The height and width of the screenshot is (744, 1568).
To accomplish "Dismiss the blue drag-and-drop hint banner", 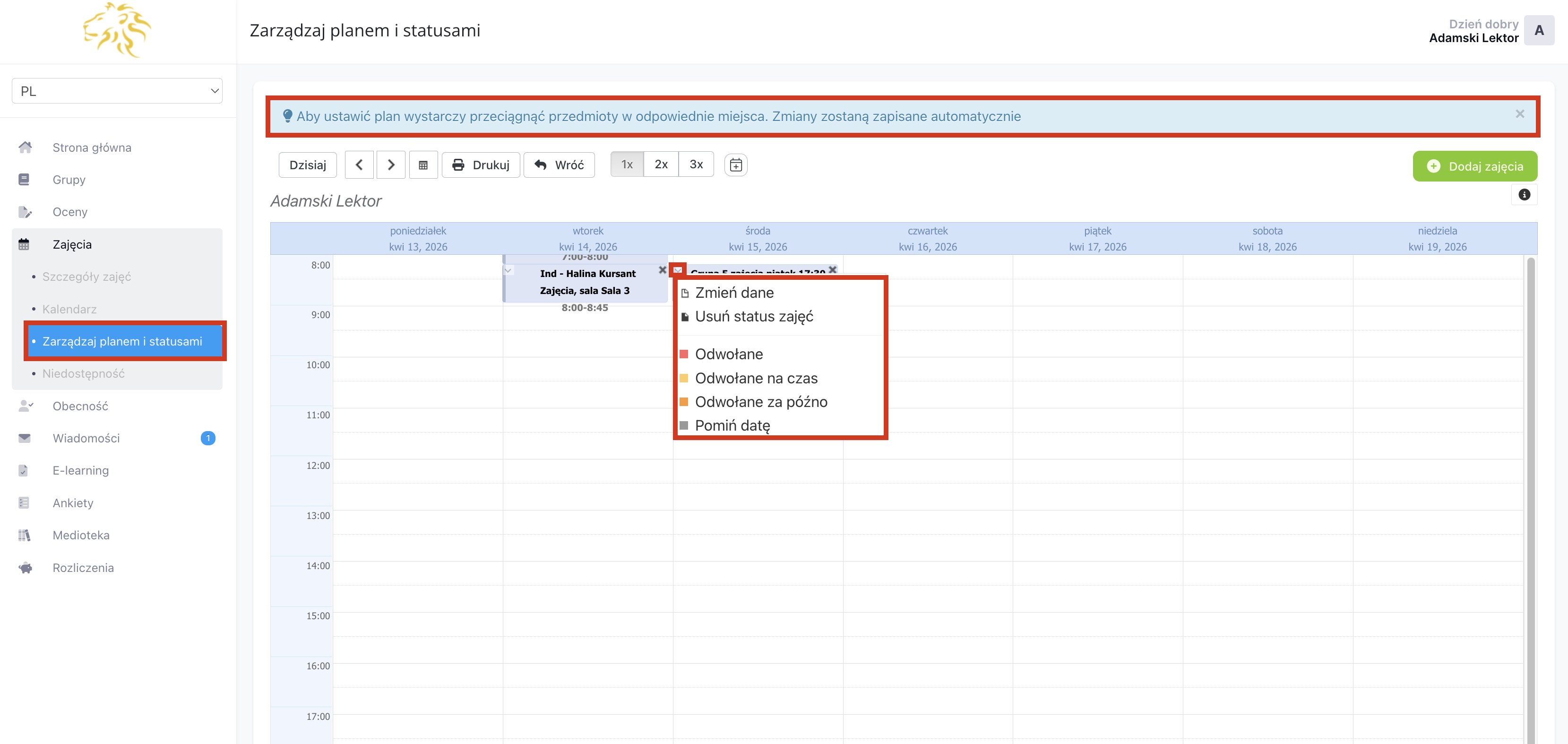I will tap(1519, 114).
